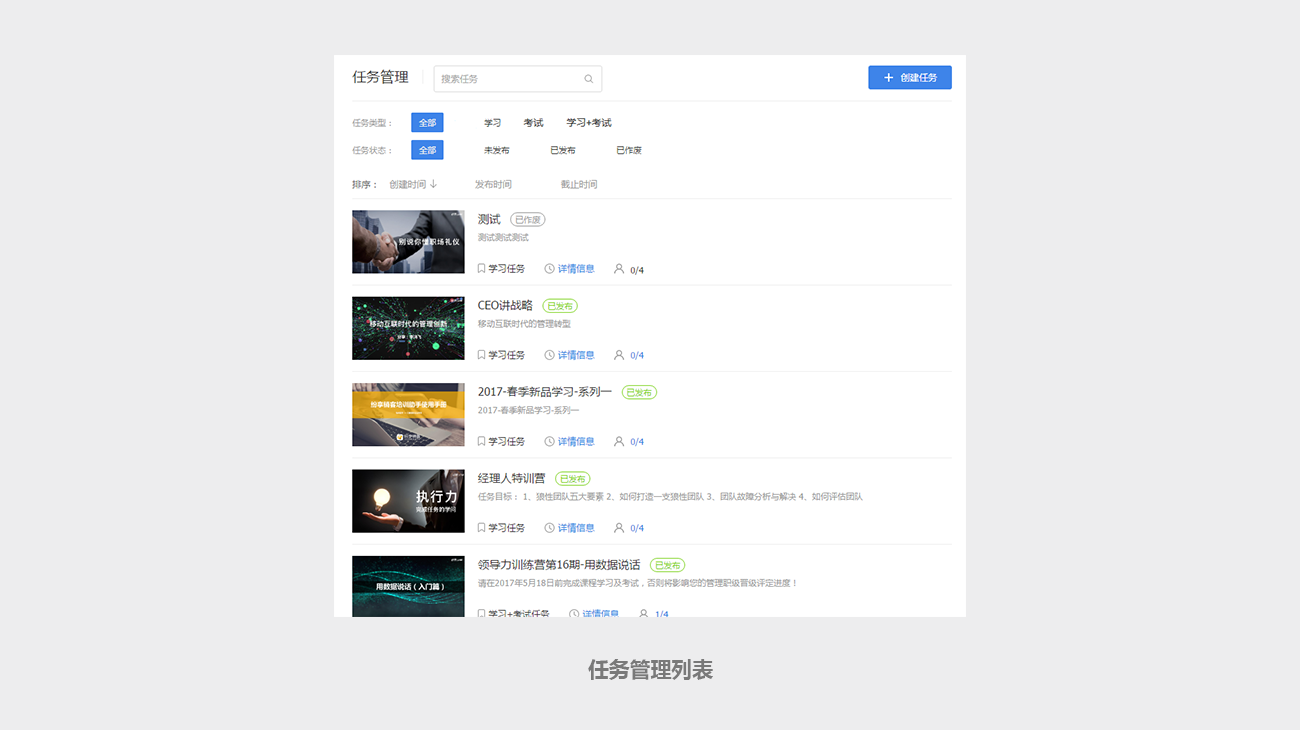Click person icon for CEO讲战略 task
1300x730 pixels.
(619, 355)
